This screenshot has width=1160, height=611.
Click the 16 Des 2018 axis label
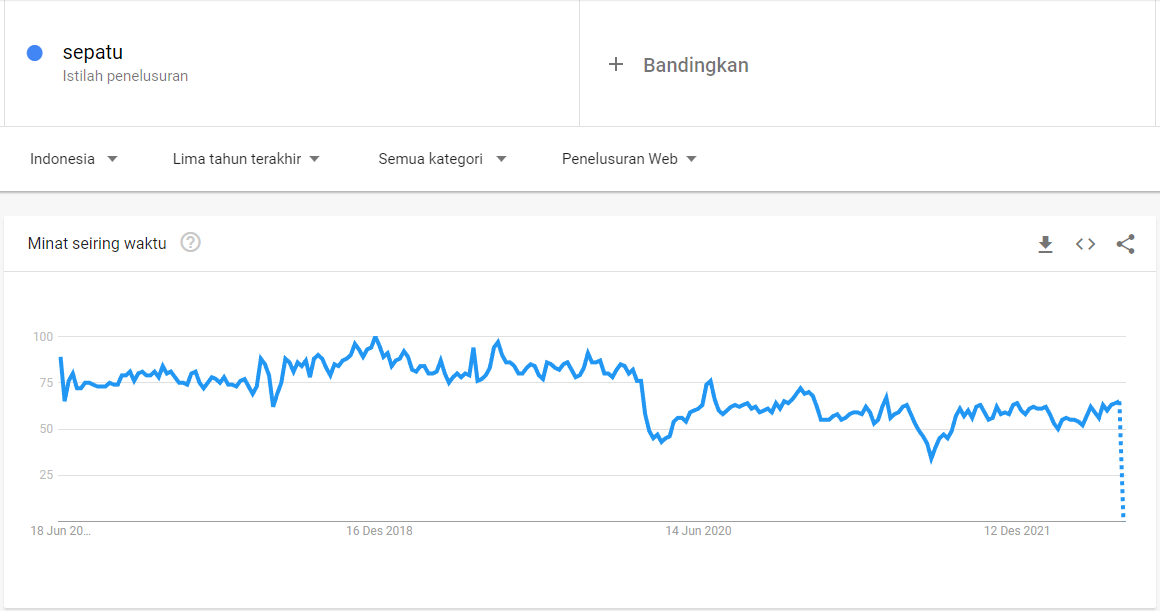[379, 531]
